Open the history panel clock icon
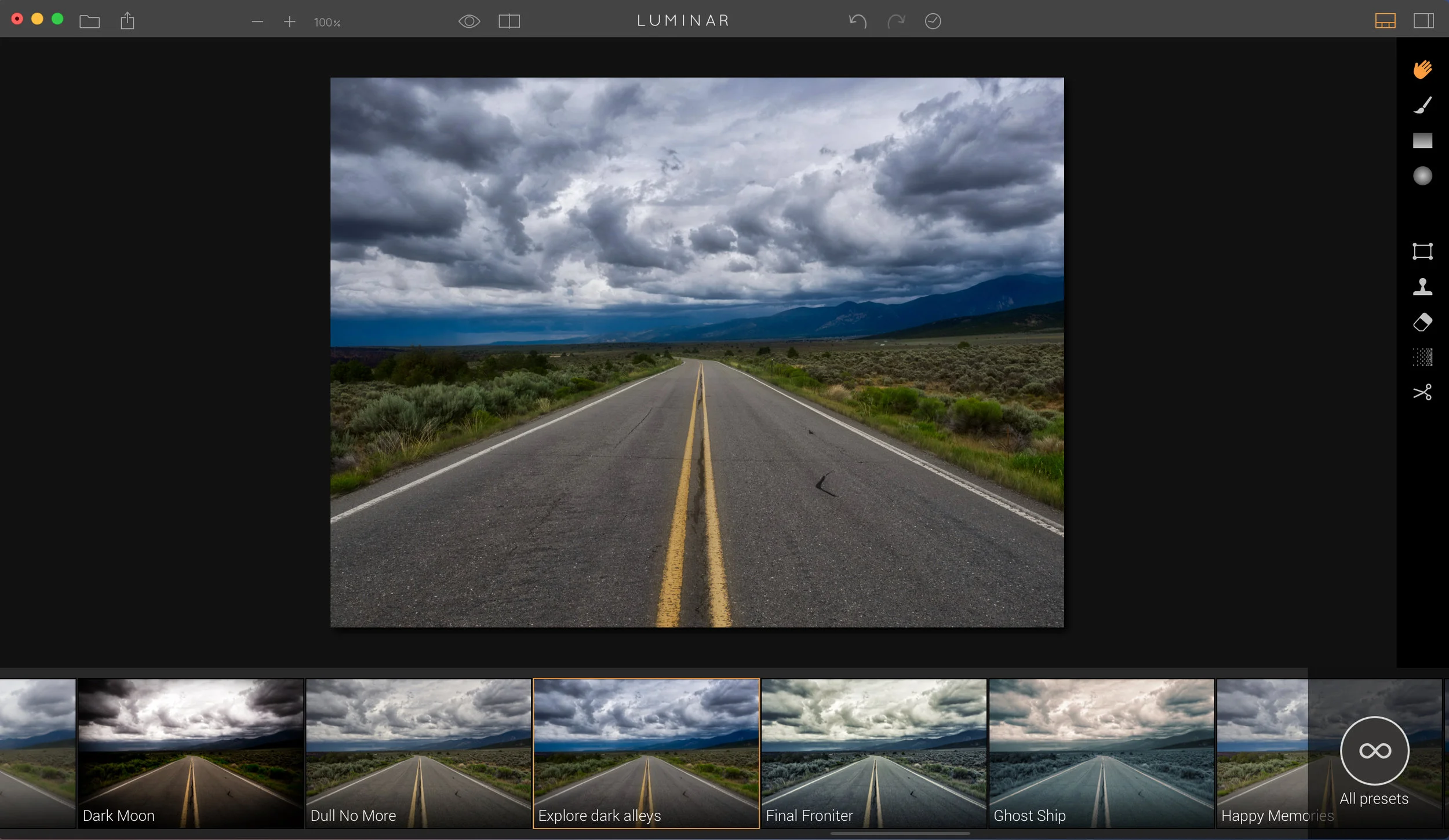 click(x=933, y=21)
